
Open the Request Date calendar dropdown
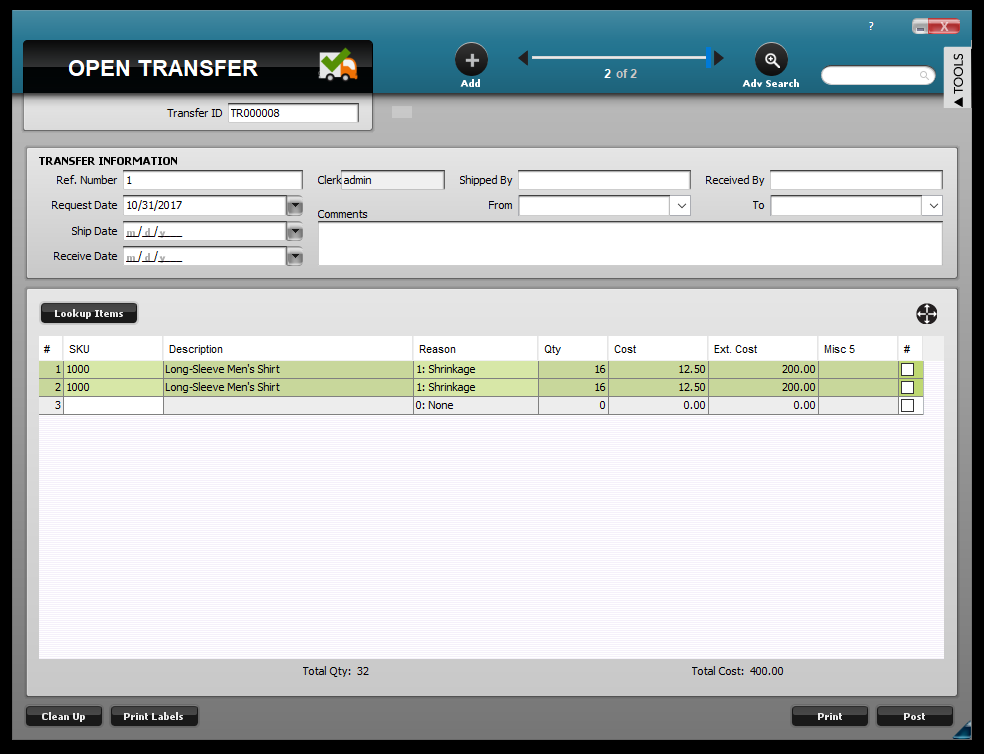click(x=294, y=205)
